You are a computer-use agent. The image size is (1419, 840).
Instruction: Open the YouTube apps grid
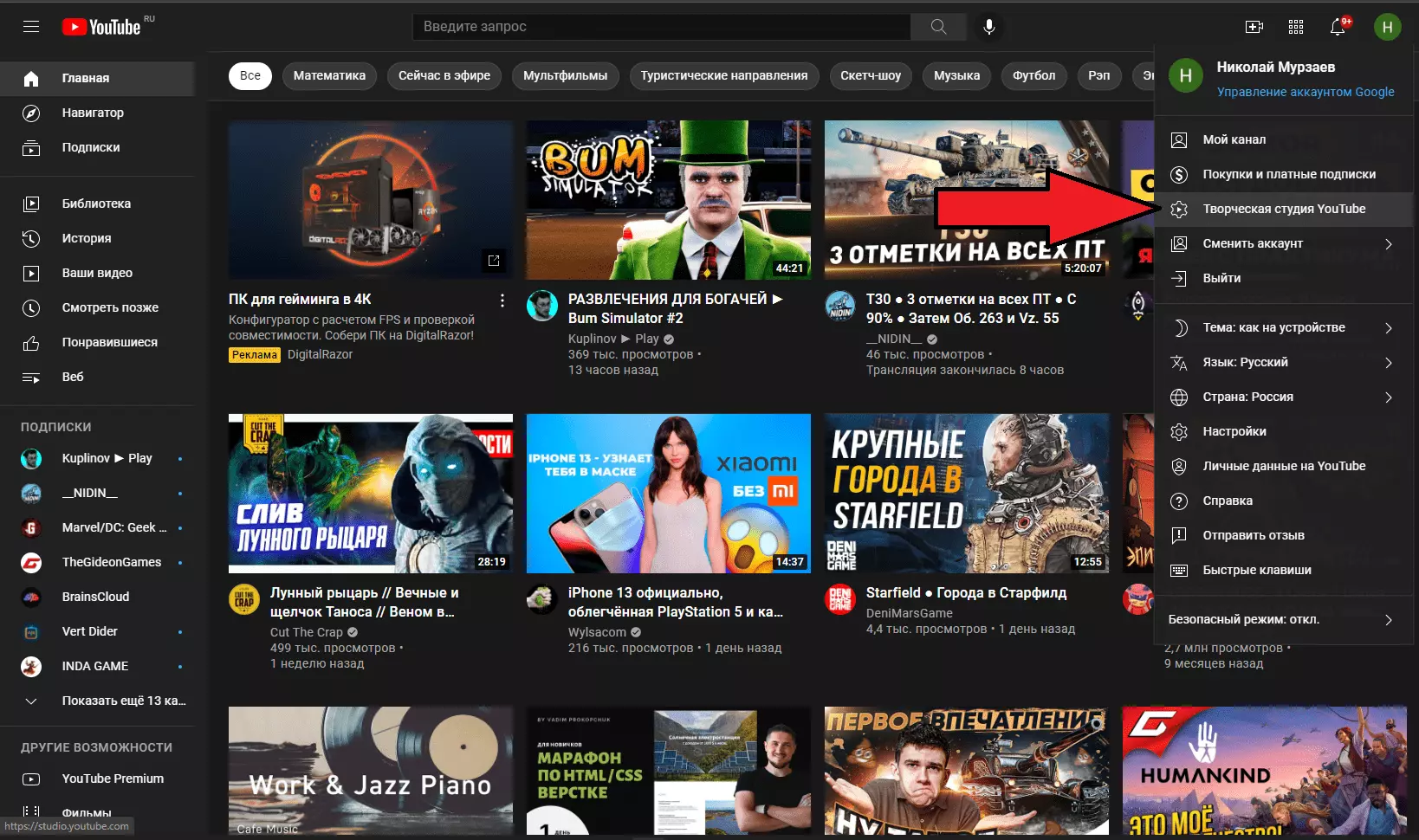pyautogui.click(x=1296, y=27)
